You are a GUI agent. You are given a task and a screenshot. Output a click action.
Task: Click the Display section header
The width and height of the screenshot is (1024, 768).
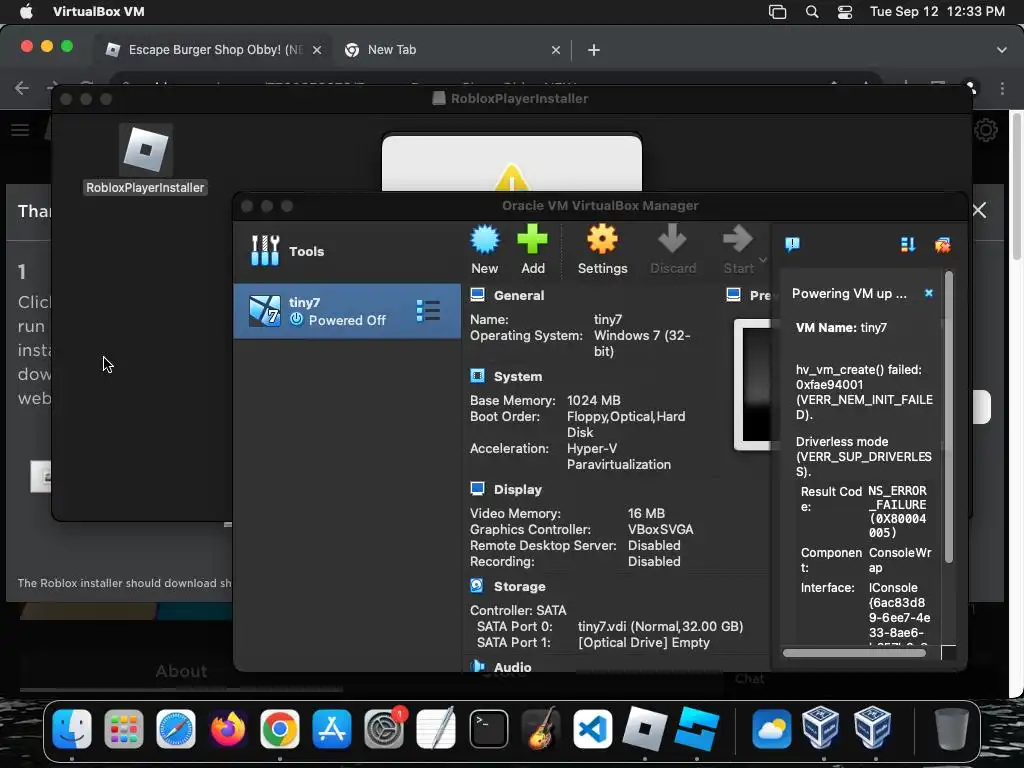click(517, 489)
